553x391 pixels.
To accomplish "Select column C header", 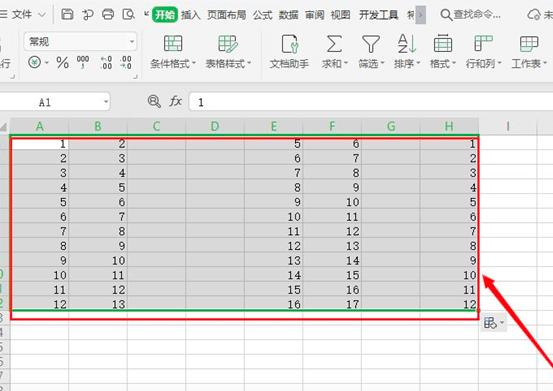I will [156, 126].
